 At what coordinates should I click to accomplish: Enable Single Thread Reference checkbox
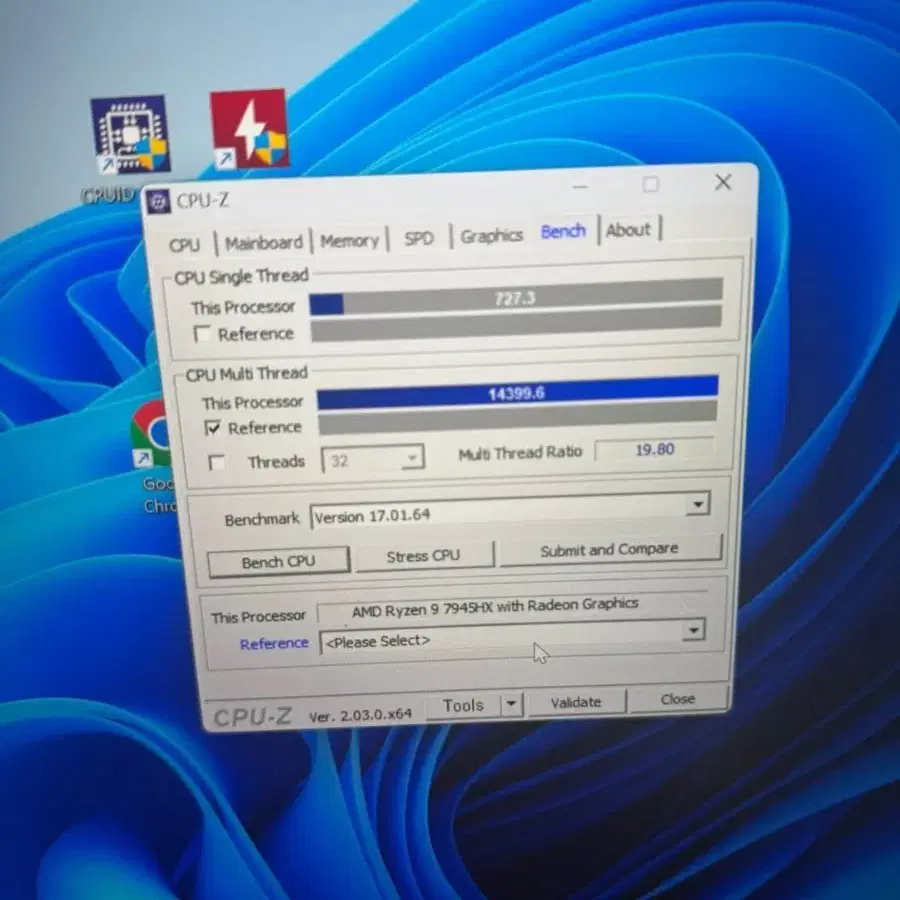click(203, 334)
